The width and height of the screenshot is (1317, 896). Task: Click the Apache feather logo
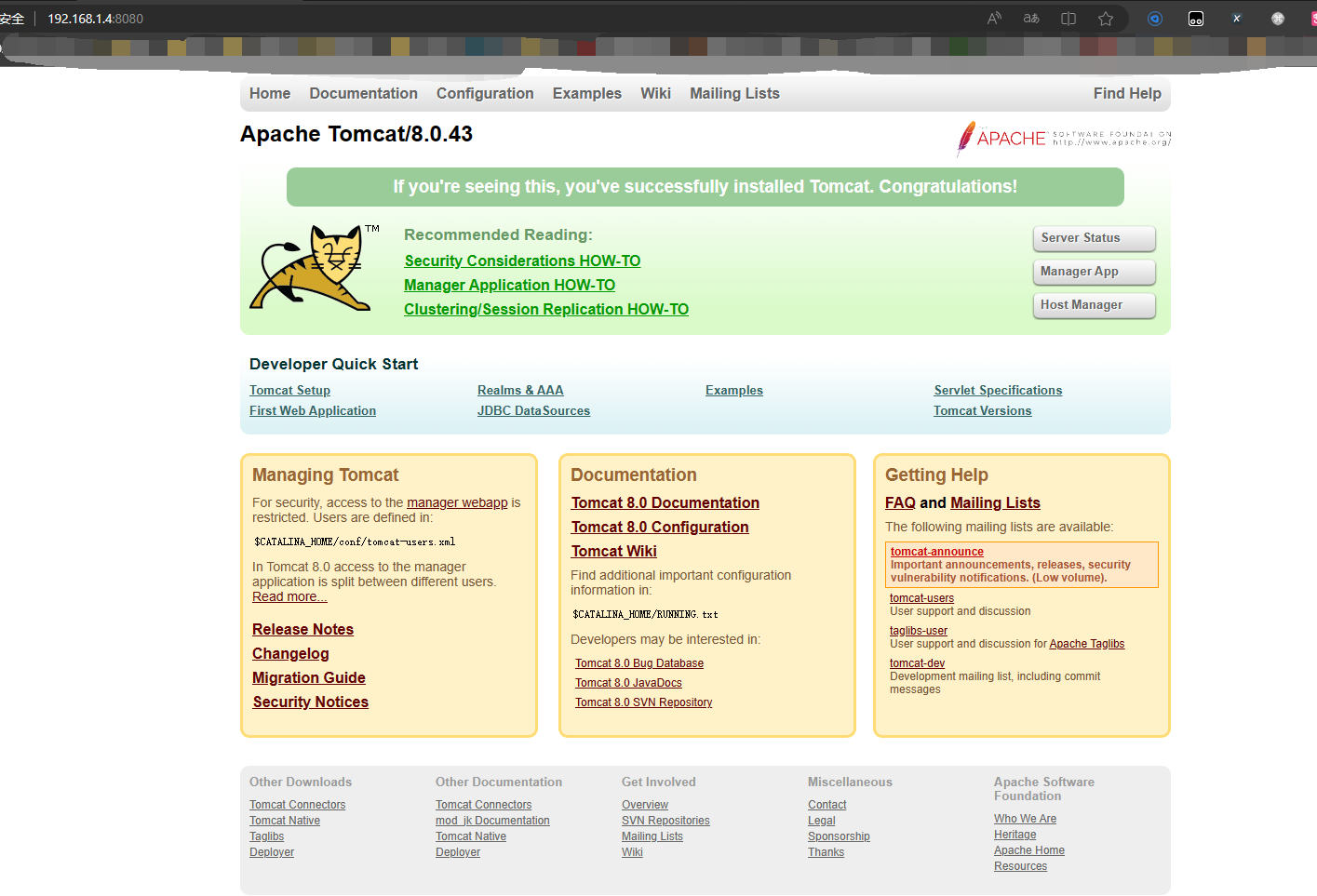(x=1064, y=139)
